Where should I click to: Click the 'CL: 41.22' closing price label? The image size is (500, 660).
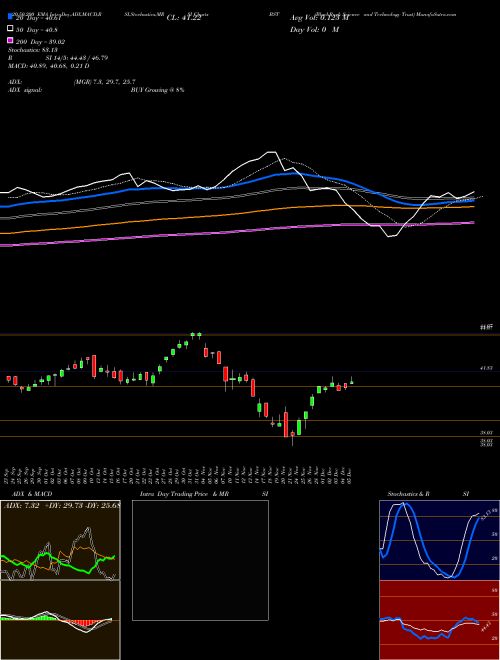click(184, 18)
